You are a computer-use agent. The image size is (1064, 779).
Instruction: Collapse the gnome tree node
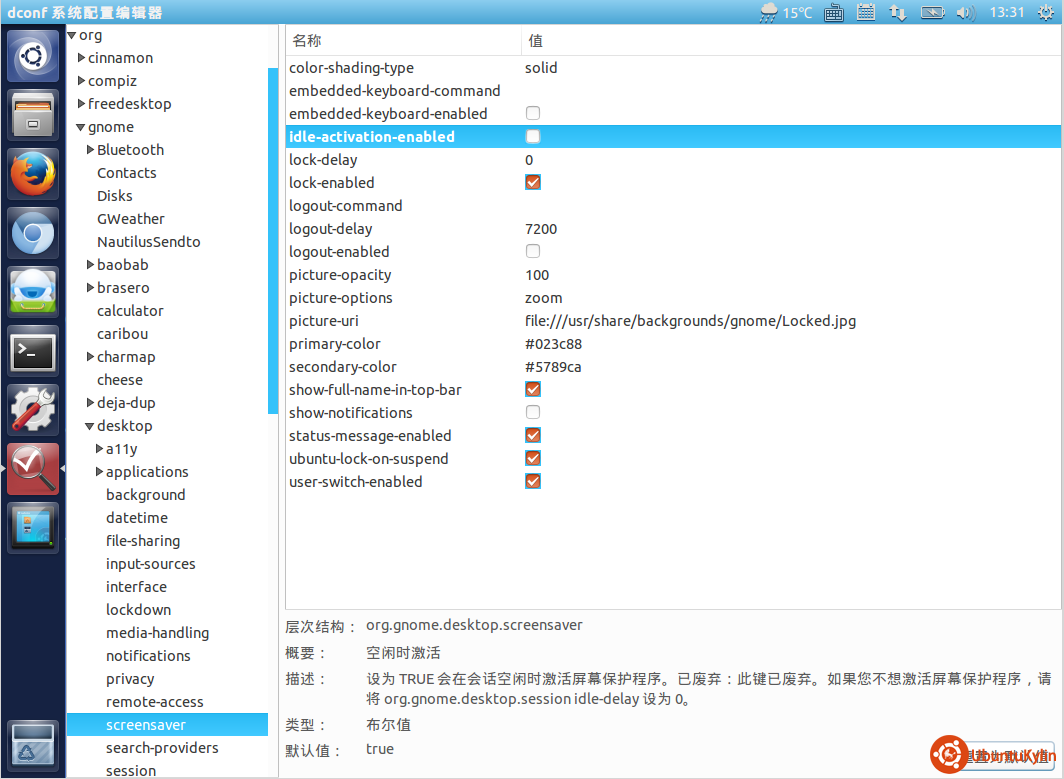tap(81, 127)
